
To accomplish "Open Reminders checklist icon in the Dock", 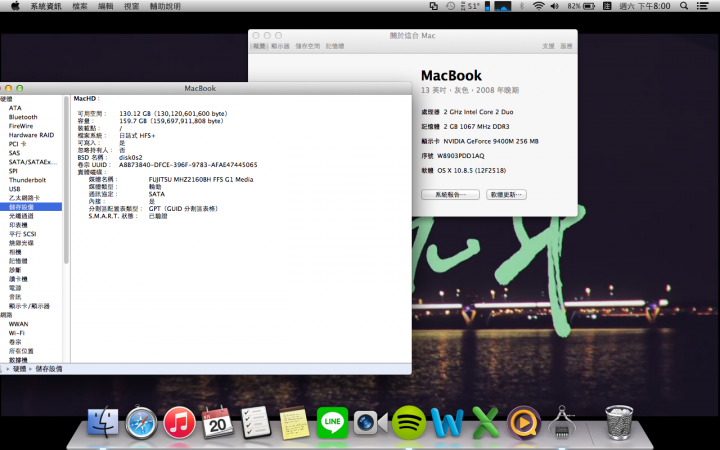I will coord(256,422).
